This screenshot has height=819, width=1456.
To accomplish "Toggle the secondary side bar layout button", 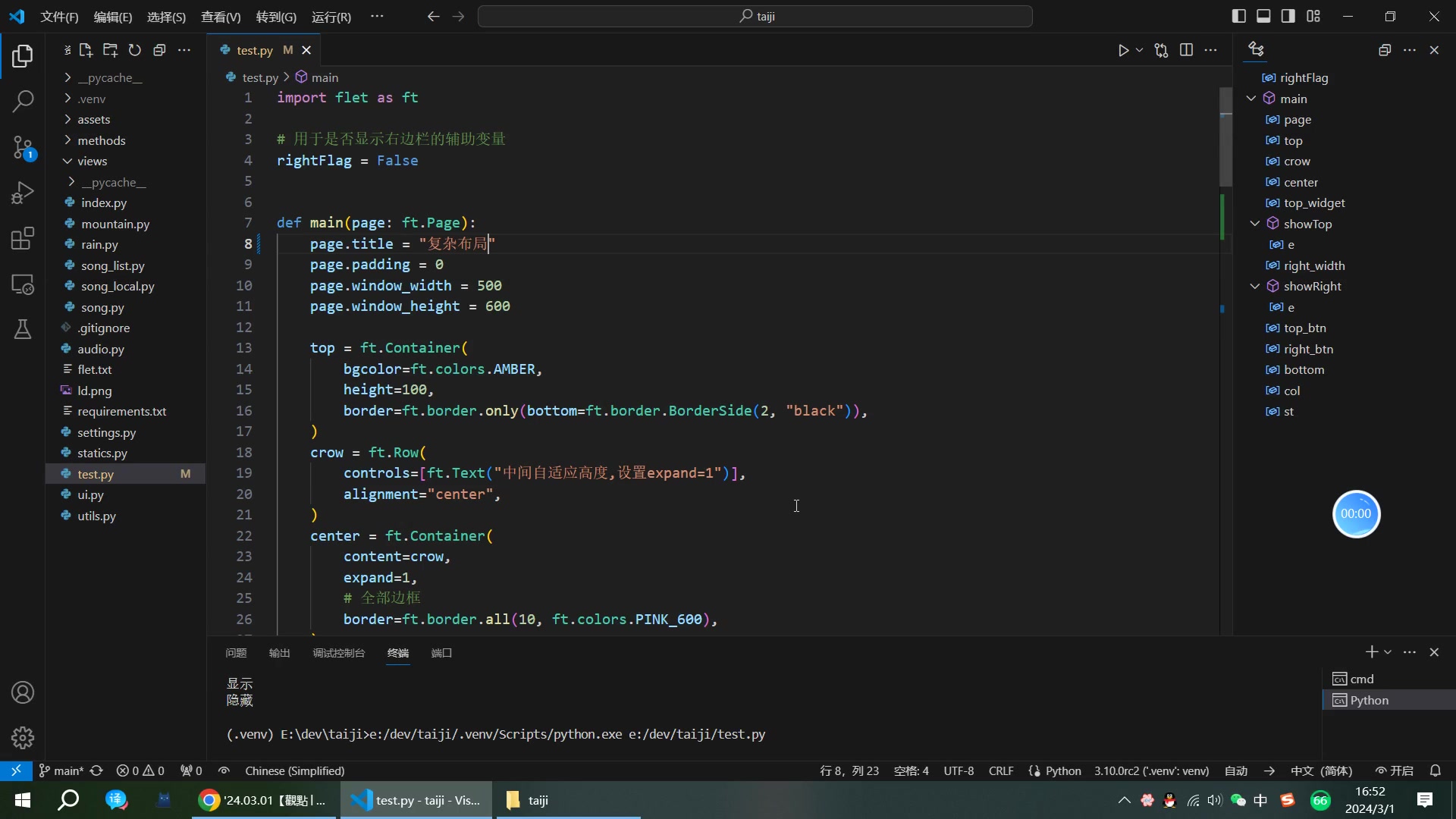I will [x=1288, y=16].
